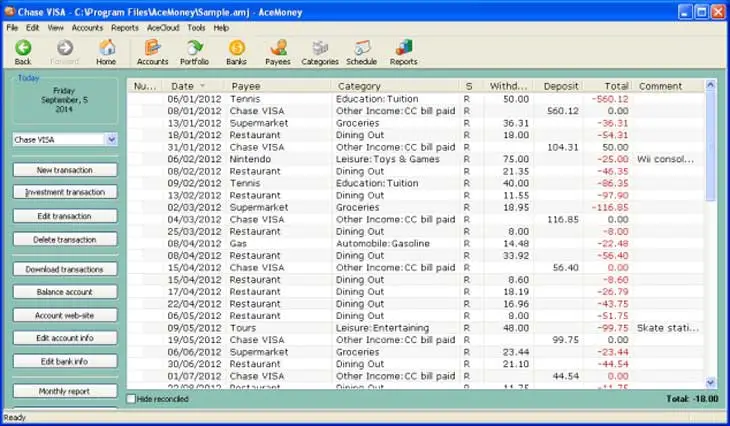Click the 'Leisure:Entertaining' category cell

click(x=382, y=328)
